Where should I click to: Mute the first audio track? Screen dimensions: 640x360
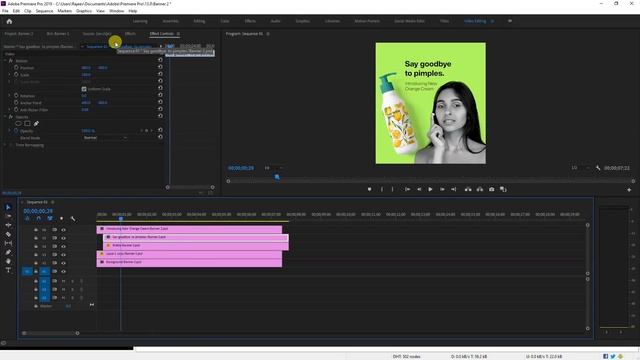click(x=64, y=281)
